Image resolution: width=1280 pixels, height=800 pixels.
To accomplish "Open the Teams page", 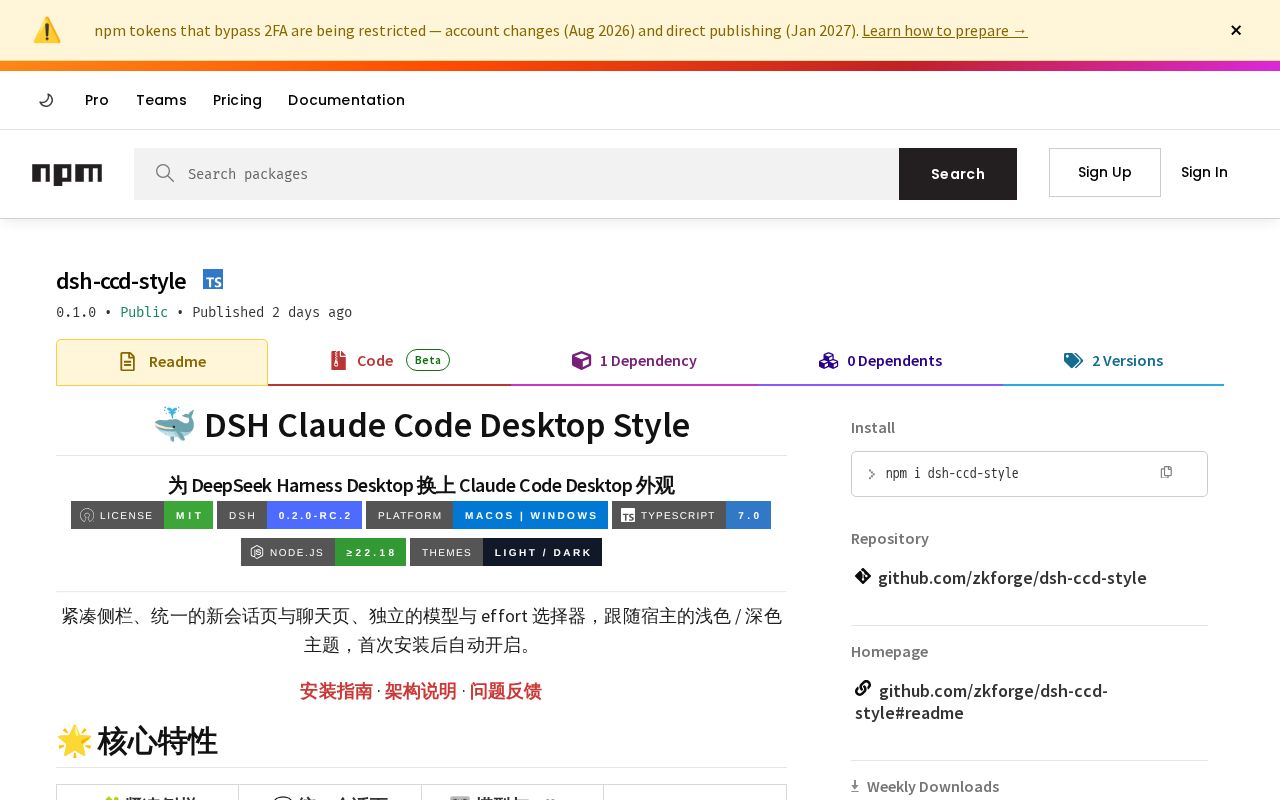I will click(x=161, y=100).
